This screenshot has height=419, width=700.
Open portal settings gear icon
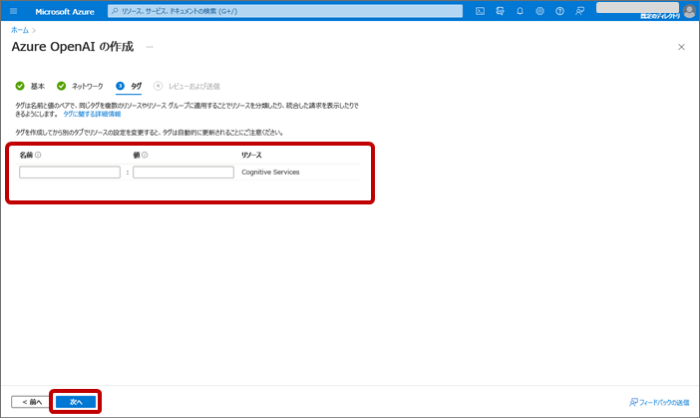(x=540, y=11)
